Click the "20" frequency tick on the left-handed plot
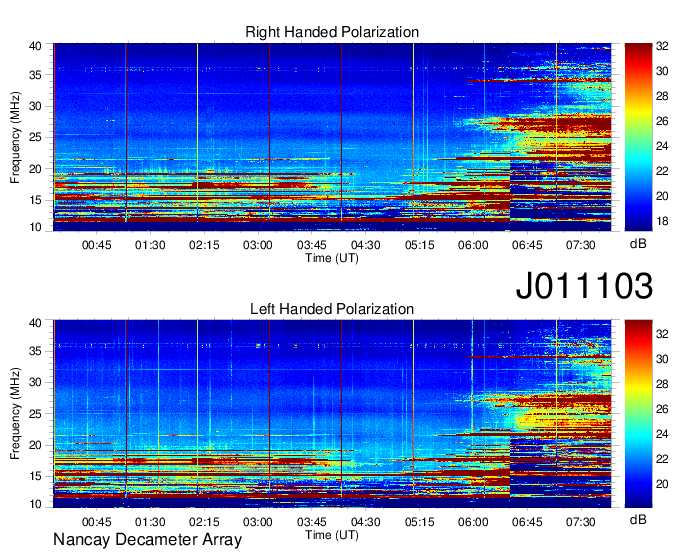Viewport: 680px width, 552px height. click(36, 445)
